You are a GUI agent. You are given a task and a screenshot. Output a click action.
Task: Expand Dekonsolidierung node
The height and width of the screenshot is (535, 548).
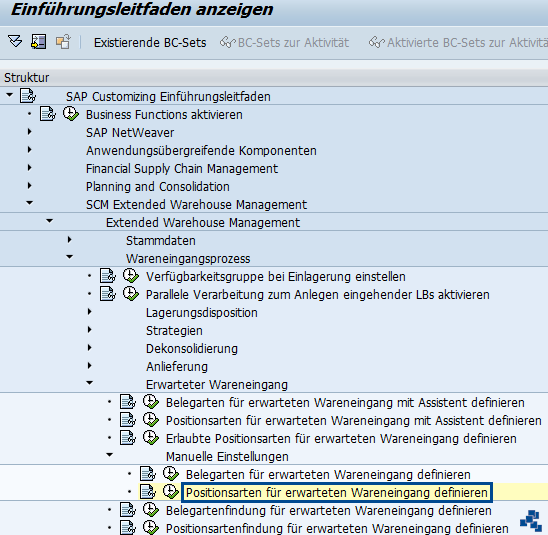tap(89, 348)
